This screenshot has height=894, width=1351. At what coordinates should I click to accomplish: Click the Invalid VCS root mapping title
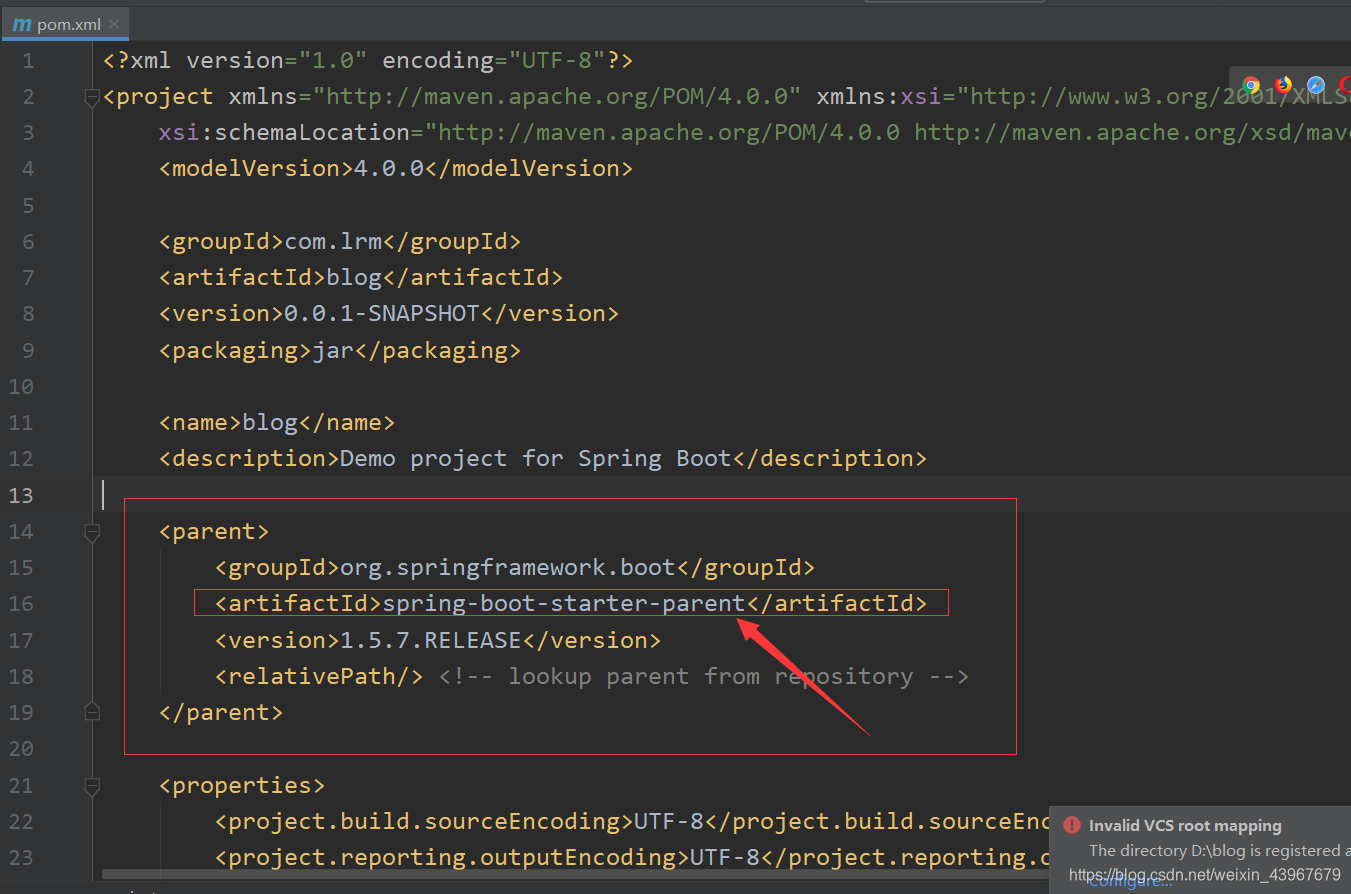pyautogui.click(x=1185, y=826)
